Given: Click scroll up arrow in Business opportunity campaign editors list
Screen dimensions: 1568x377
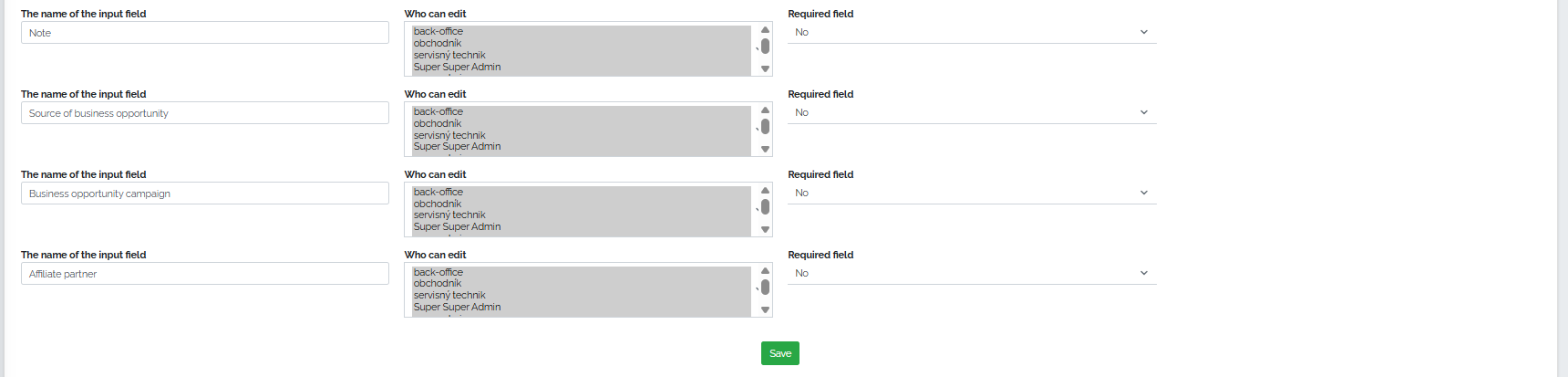Looking at the screenshot, I should point(765,191).
